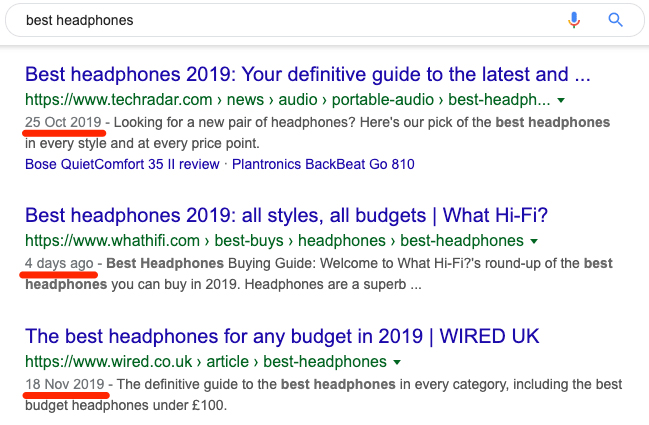Open the Plantronics BackBeat Go 810 sitelink

323,164
